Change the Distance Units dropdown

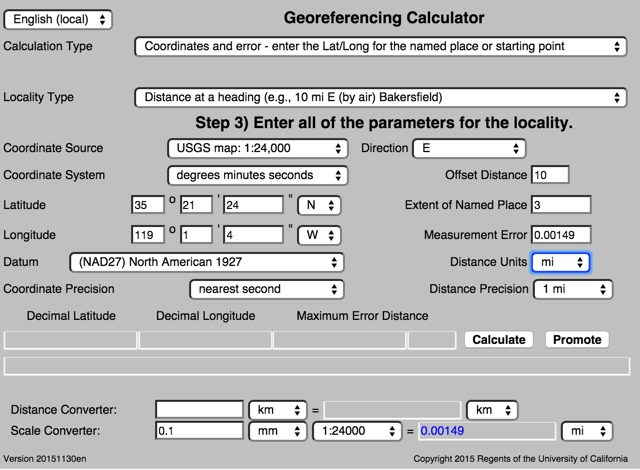click(x=560, y=262)
